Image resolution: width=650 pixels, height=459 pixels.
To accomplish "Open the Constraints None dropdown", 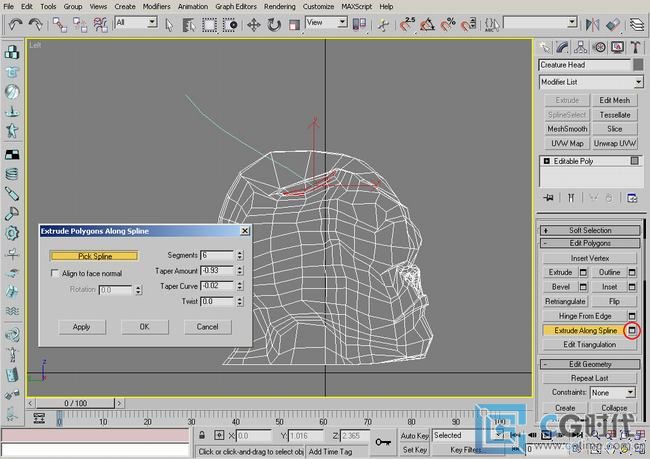I will click(x=630, y=392).
